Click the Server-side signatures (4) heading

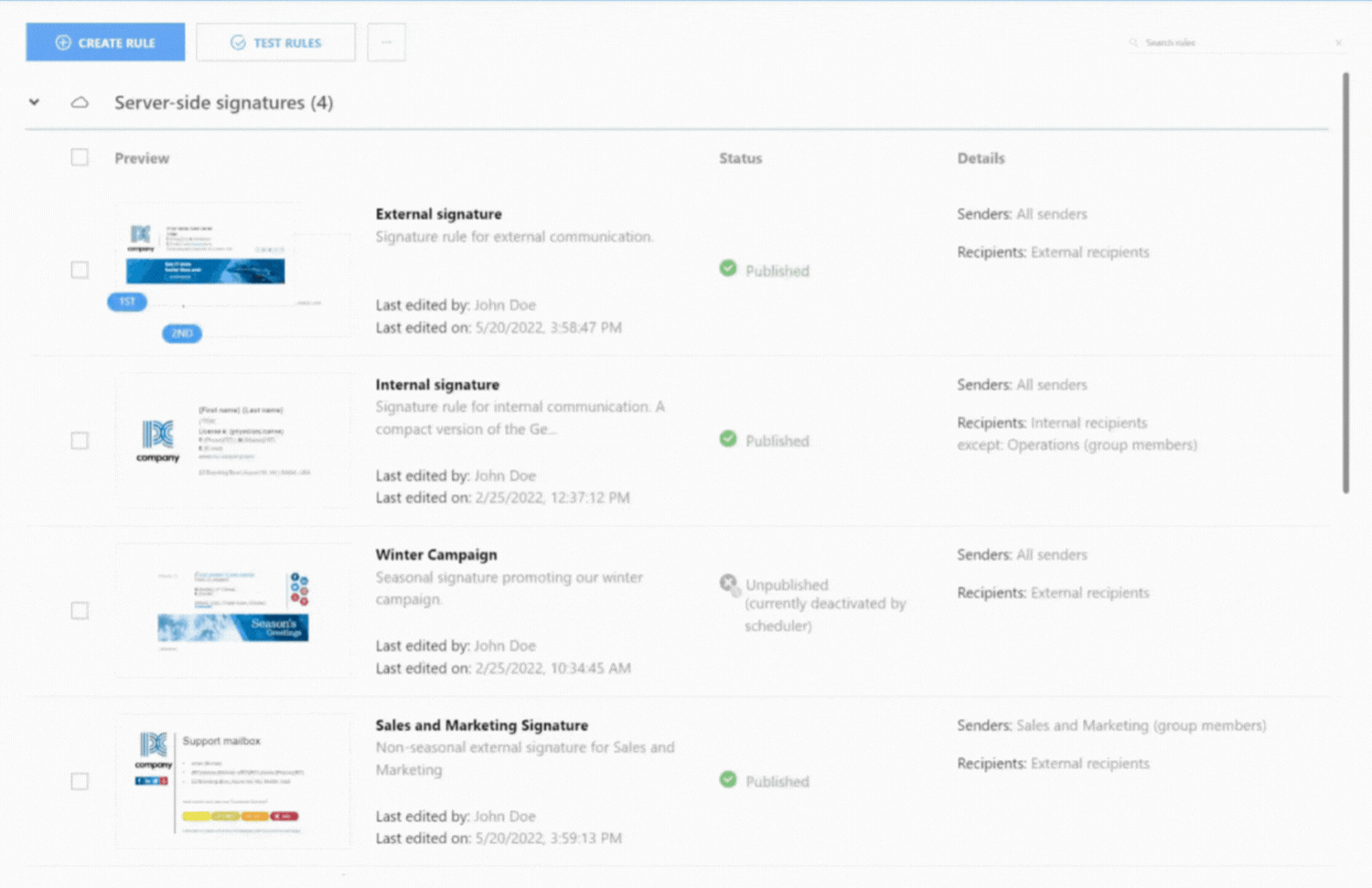point(223,102)
